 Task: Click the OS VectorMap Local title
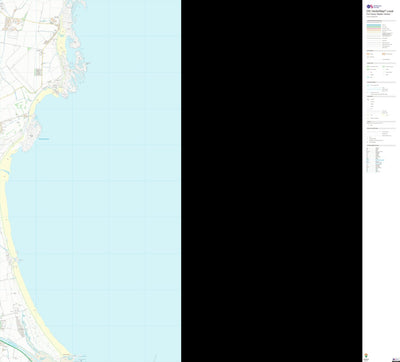click(380, 11)
